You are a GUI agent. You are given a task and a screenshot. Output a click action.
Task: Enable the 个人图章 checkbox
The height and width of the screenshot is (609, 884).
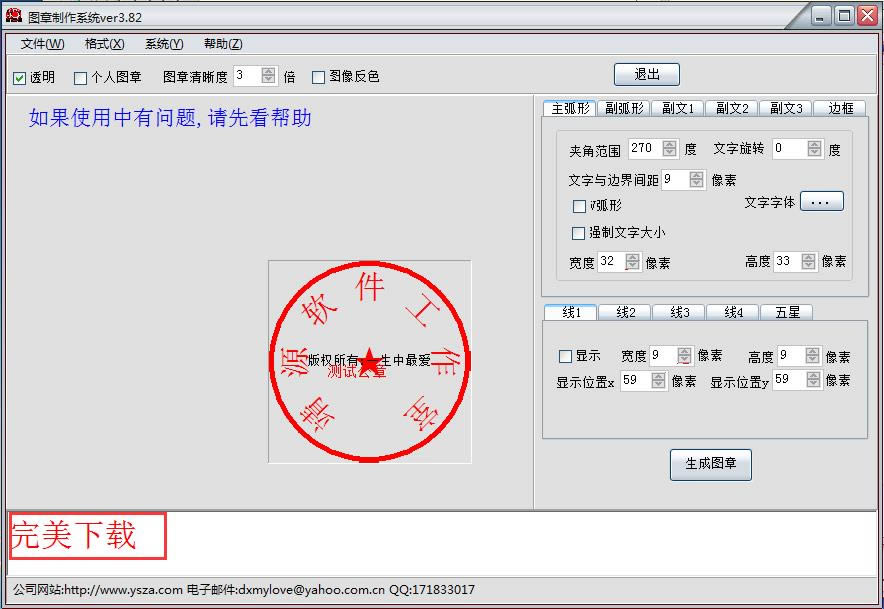(80, 78)
